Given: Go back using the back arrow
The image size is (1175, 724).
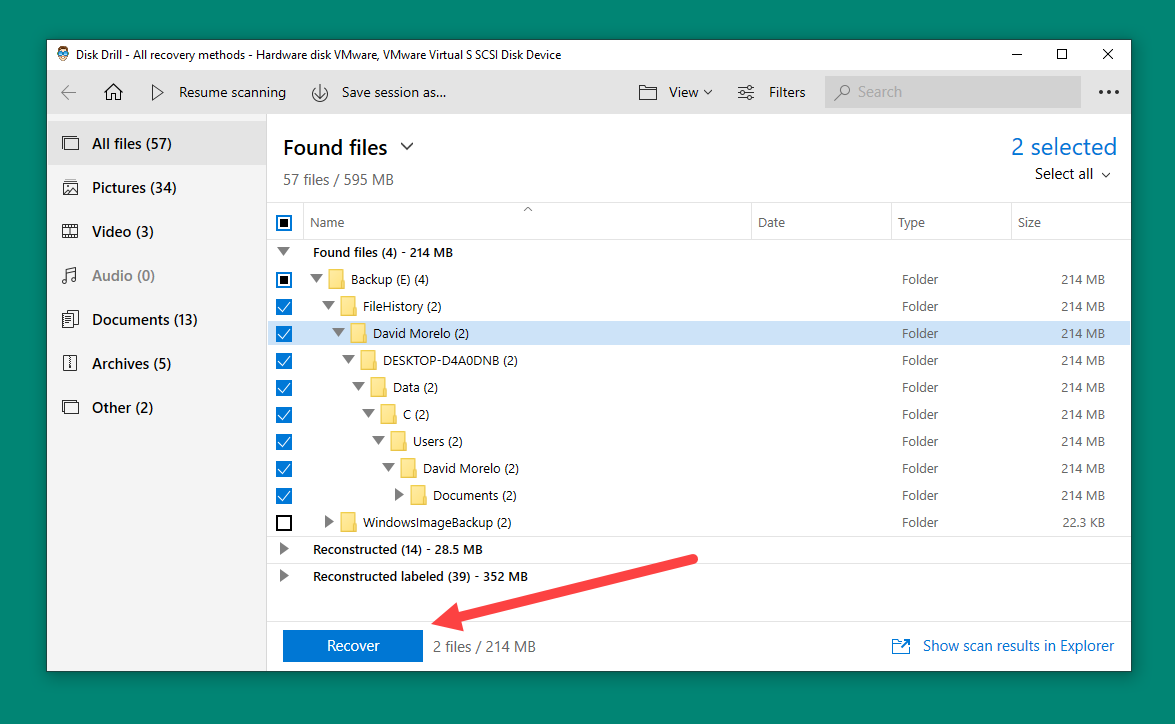Looking at the screenshot, I should (69, 92).
